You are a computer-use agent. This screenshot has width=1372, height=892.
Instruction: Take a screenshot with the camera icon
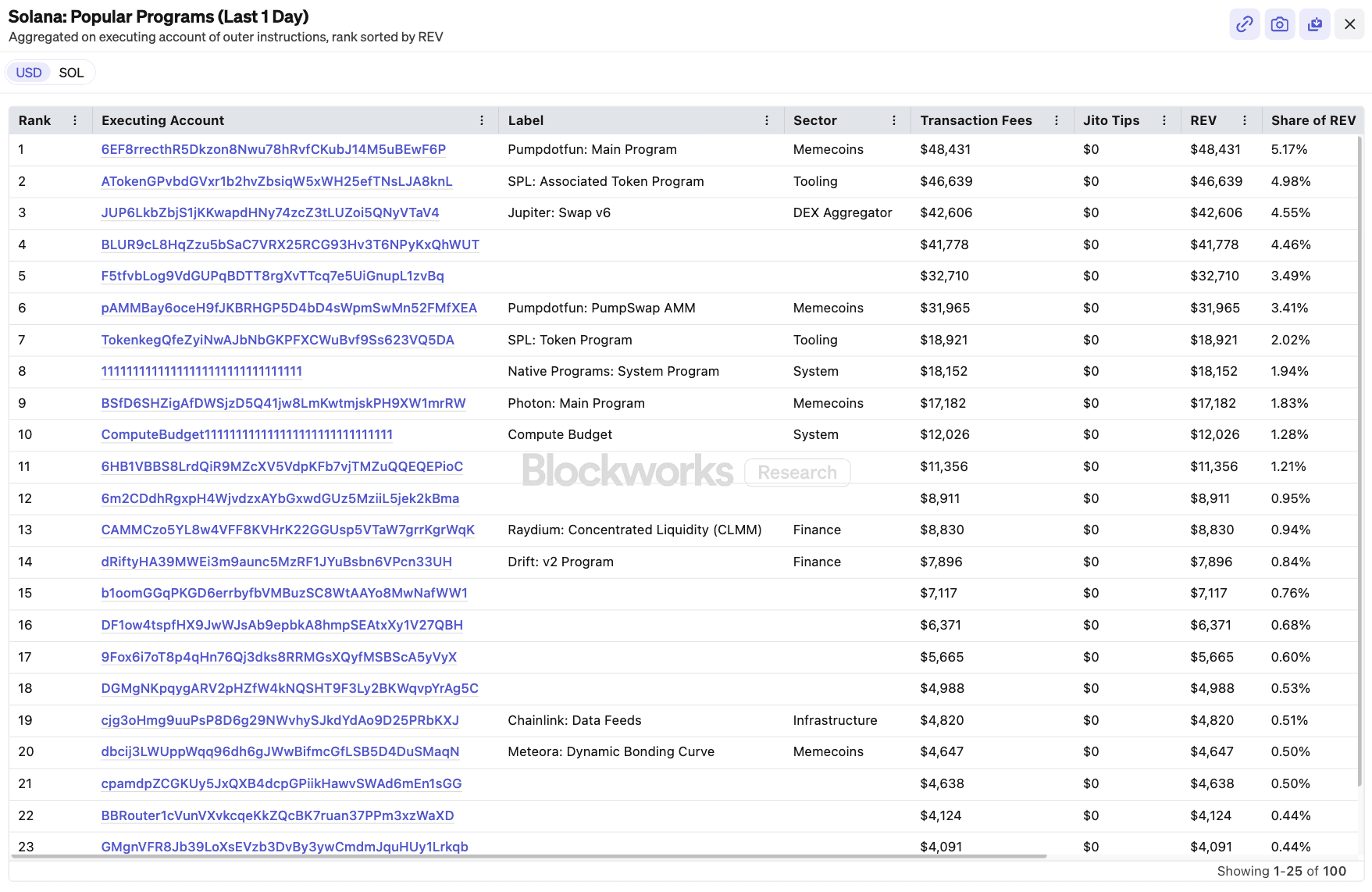[1279, 24]
